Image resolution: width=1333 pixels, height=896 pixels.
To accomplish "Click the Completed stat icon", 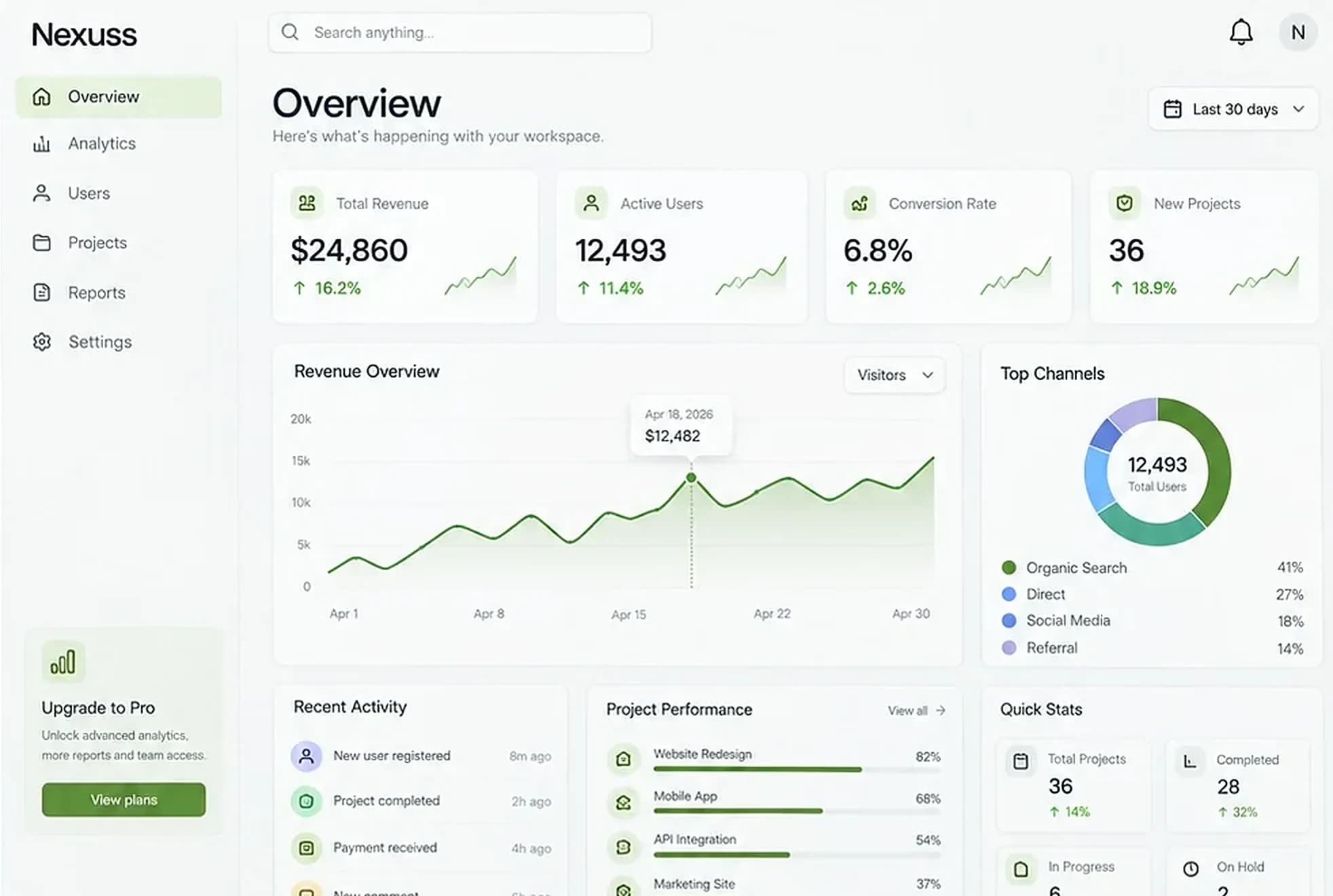I will [x=1190, y=761].
